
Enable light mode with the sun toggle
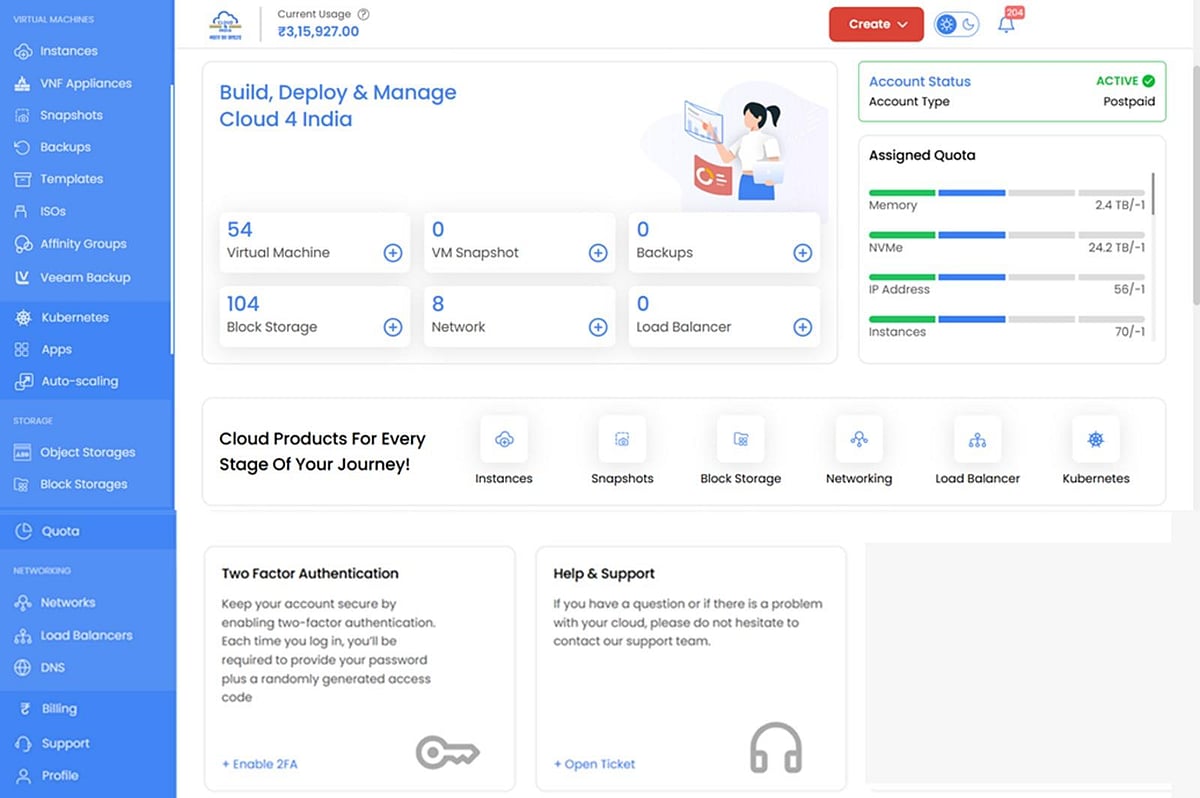(948, 23)
